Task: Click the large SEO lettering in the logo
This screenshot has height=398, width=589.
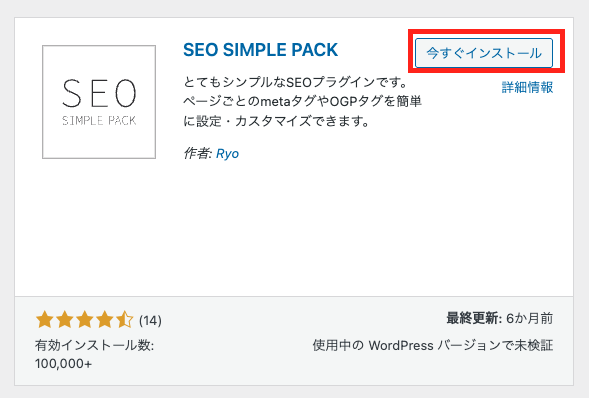Action: pyautogui.click(x=99, y=93)
